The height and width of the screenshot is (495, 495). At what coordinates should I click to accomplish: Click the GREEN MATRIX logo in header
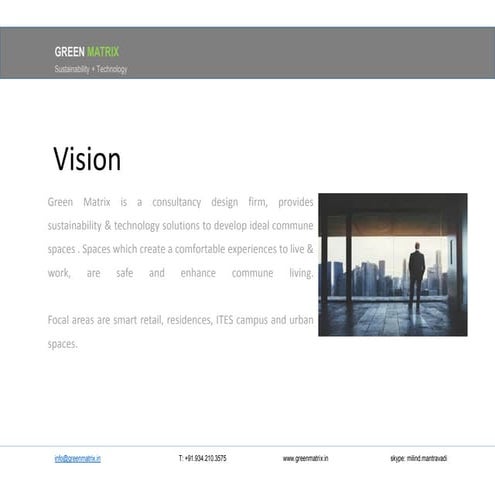(x=87, y=52)
